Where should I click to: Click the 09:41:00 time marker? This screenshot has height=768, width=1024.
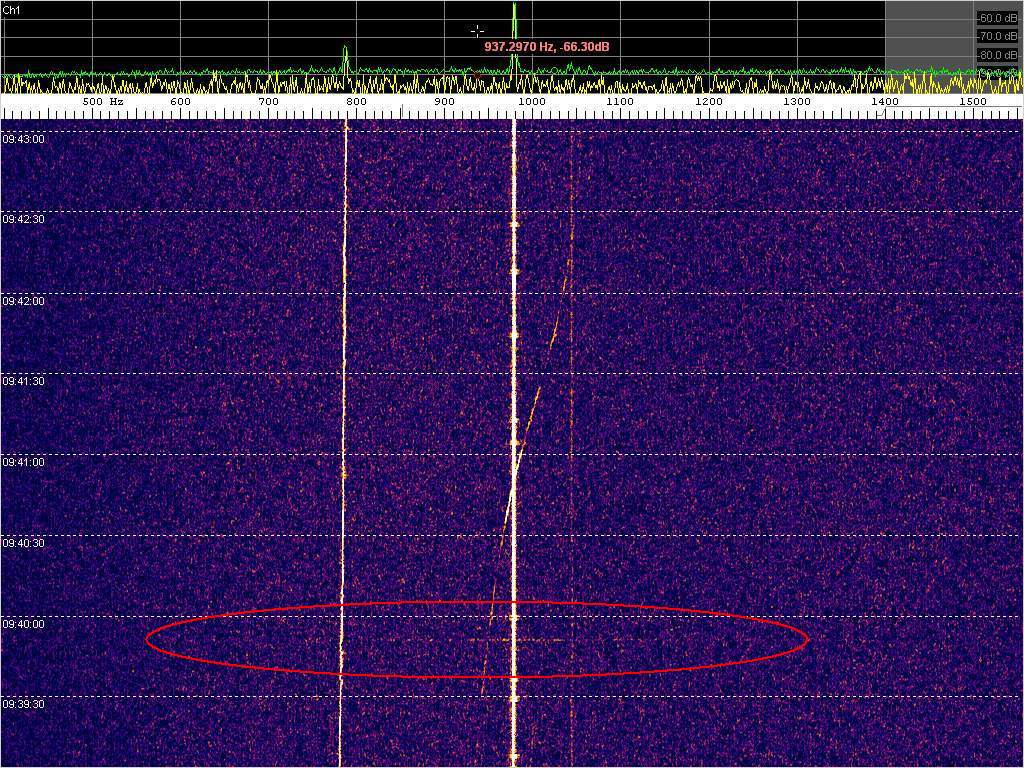click(23, 463)
